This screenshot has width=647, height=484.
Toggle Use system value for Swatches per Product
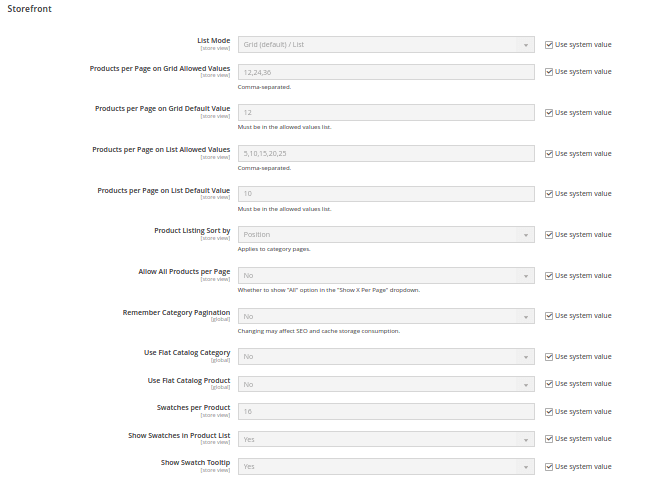point(549,412)
